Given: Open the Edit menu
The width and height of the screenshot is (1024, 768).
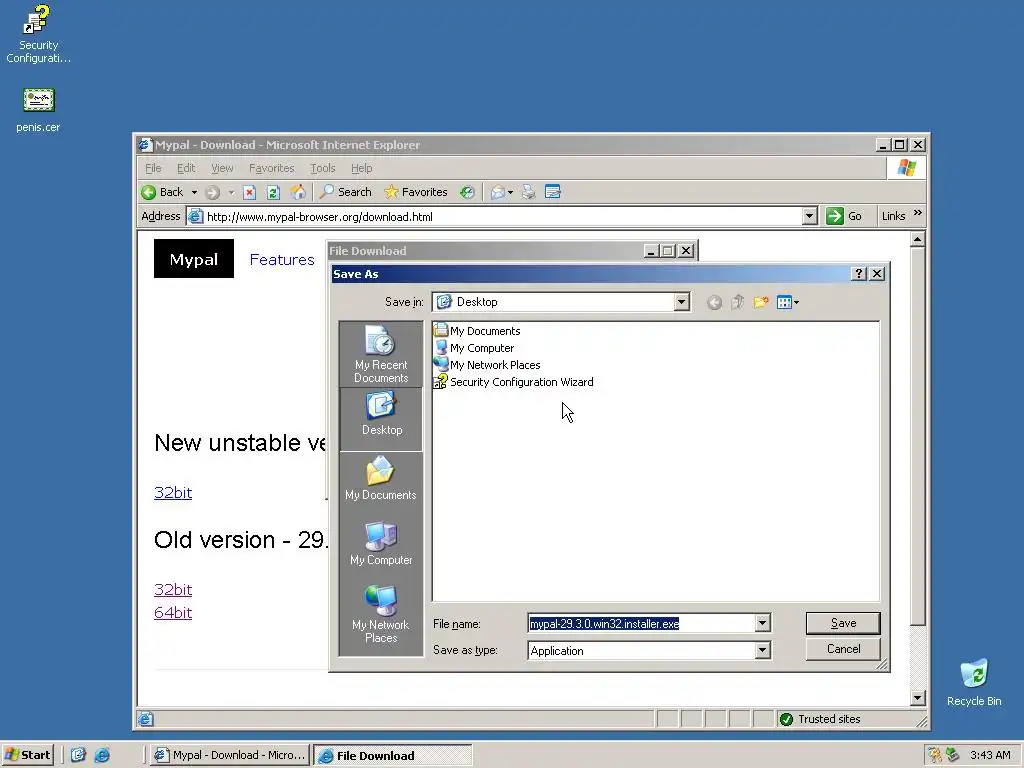Looking at the screenshot, I should pos(186,168).
